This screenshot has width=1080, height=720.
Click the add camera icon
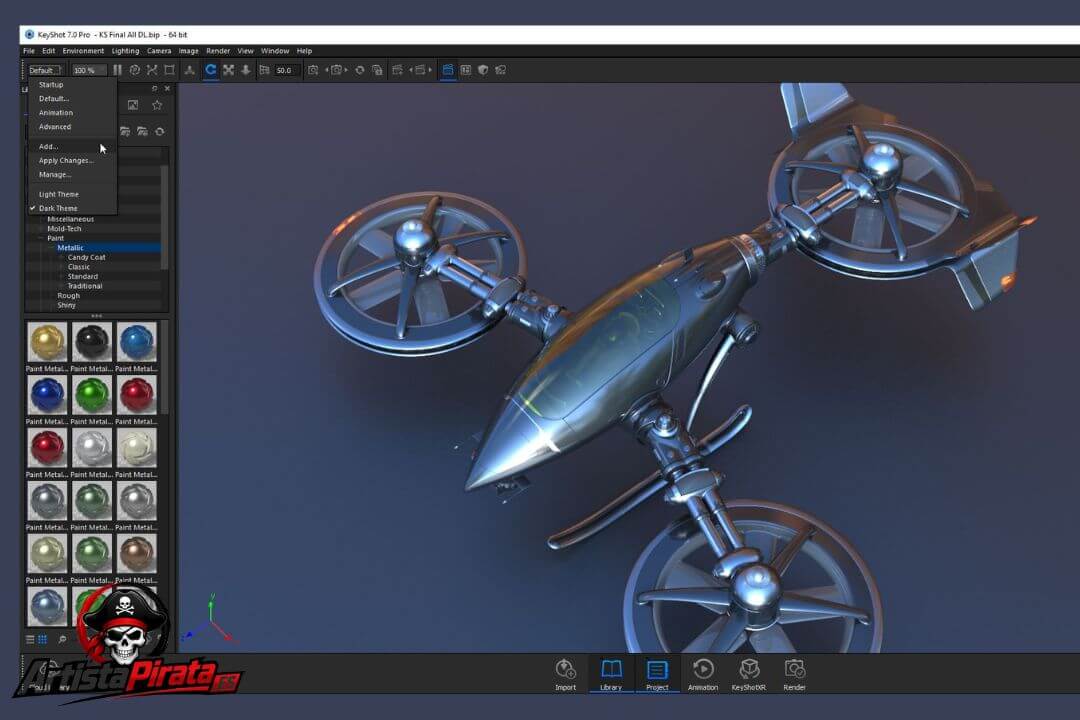tap(313, 70)
